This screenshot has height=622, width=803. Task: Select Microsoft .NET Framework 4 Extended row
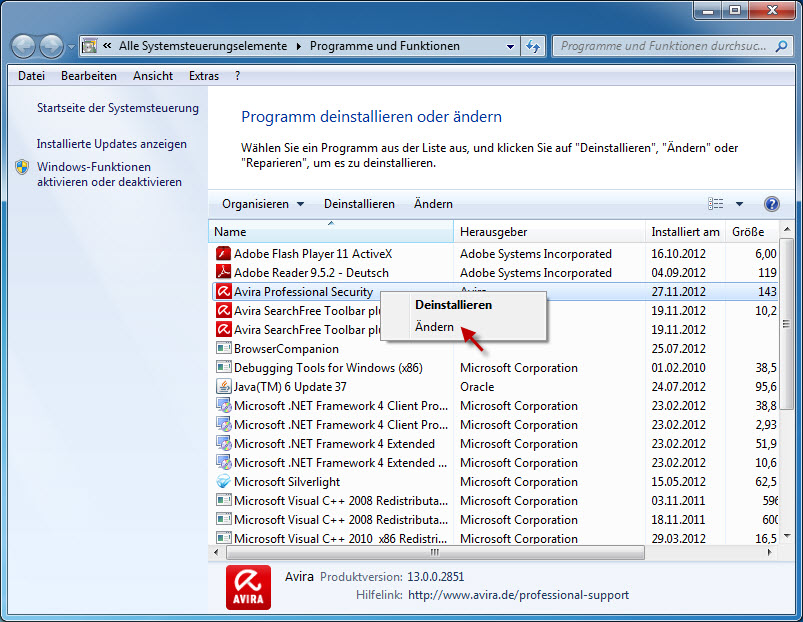coord(495,443)
